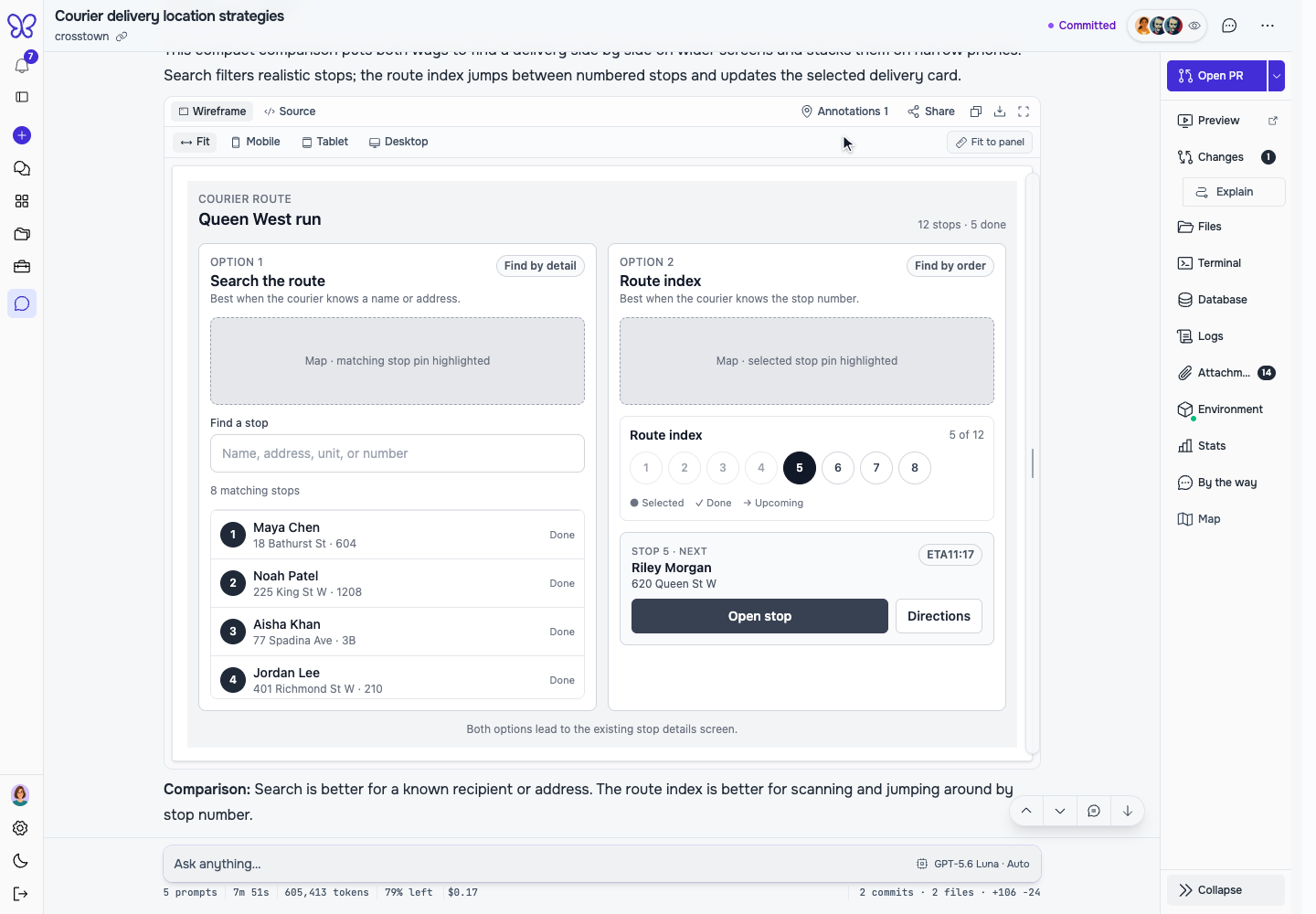Open settings gear in left sidebar
Image resolution: width=1316 pixels, height=914 pixels.
(x=20, y=828)
